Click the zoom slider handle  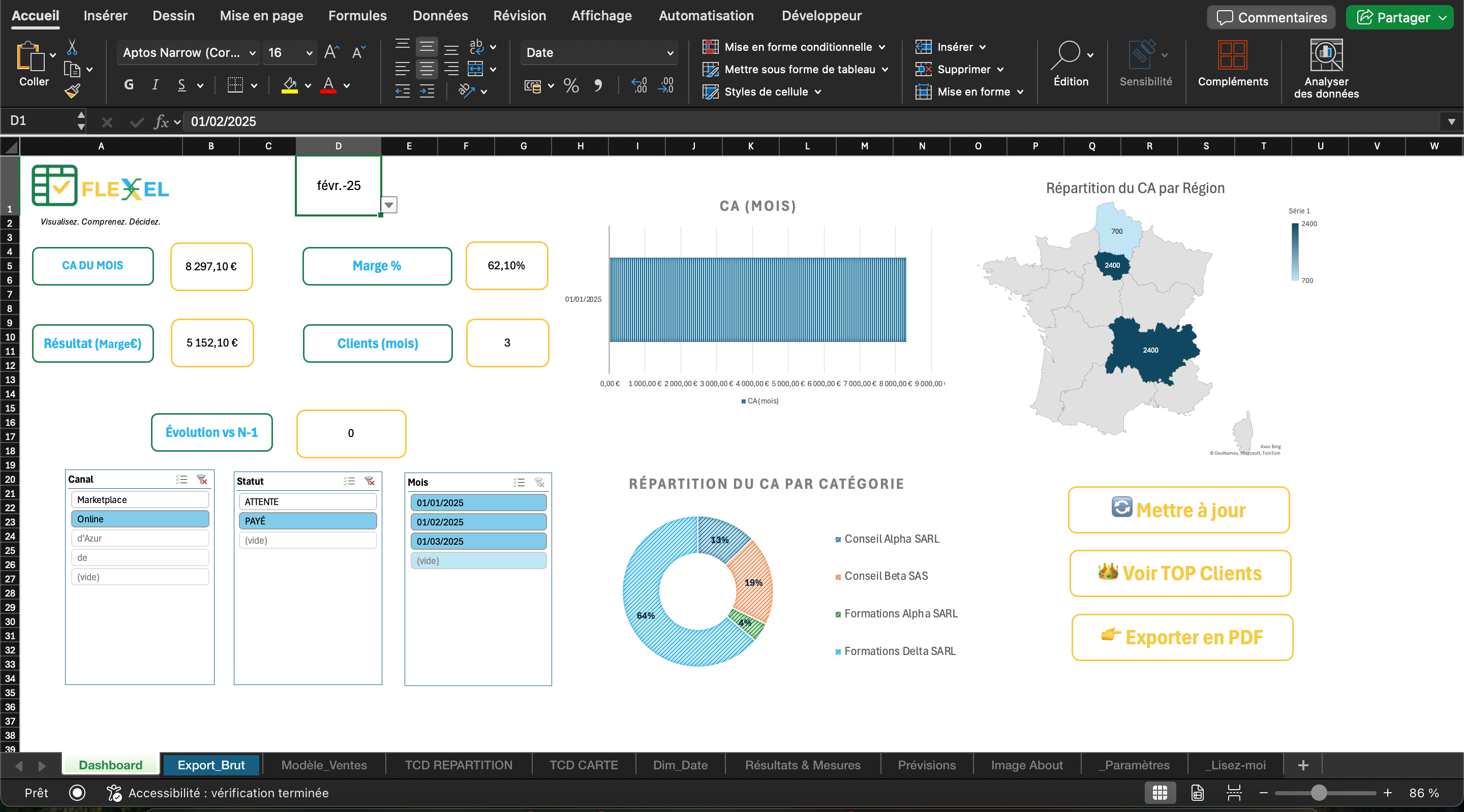pyautogui.click(x=1319, y=793)
